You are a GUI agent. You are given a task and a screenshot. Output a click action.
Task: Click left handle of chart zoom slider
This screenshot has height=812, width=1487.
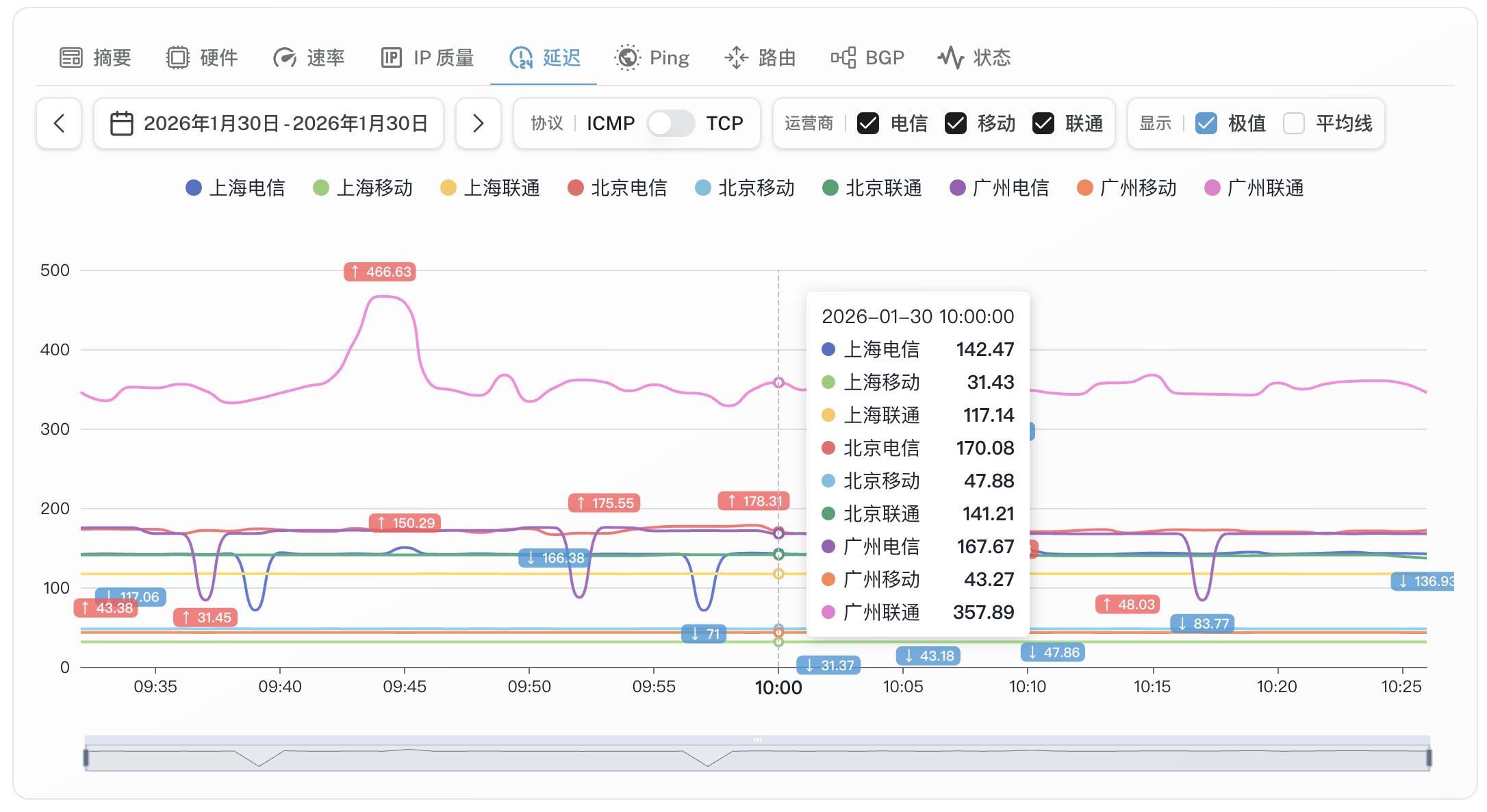tap(86, 758)
